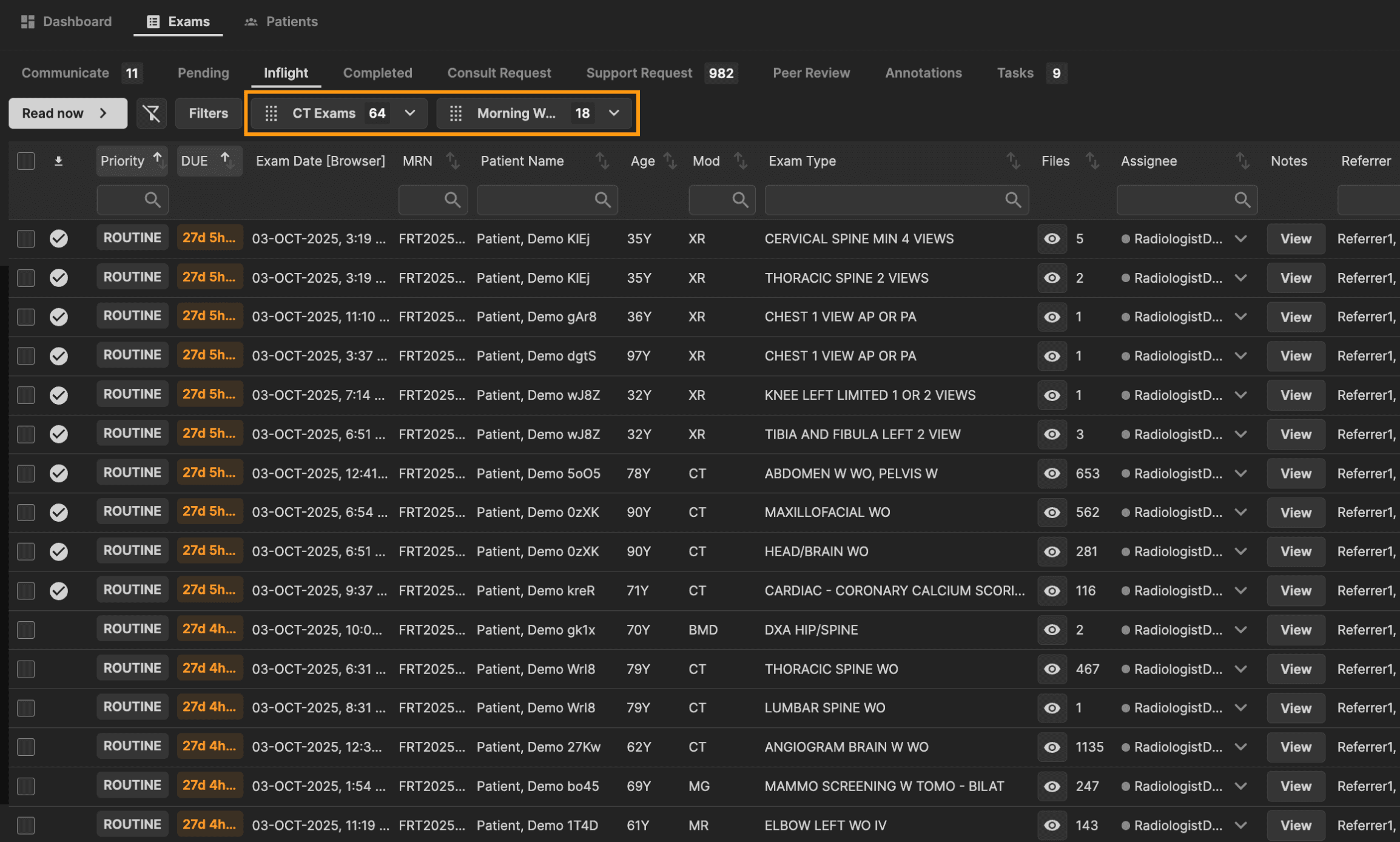Screen dimensions: 1400x842
Task: Check the DXA HIP/SPINE row checkbox
Action: pos(26,630)
